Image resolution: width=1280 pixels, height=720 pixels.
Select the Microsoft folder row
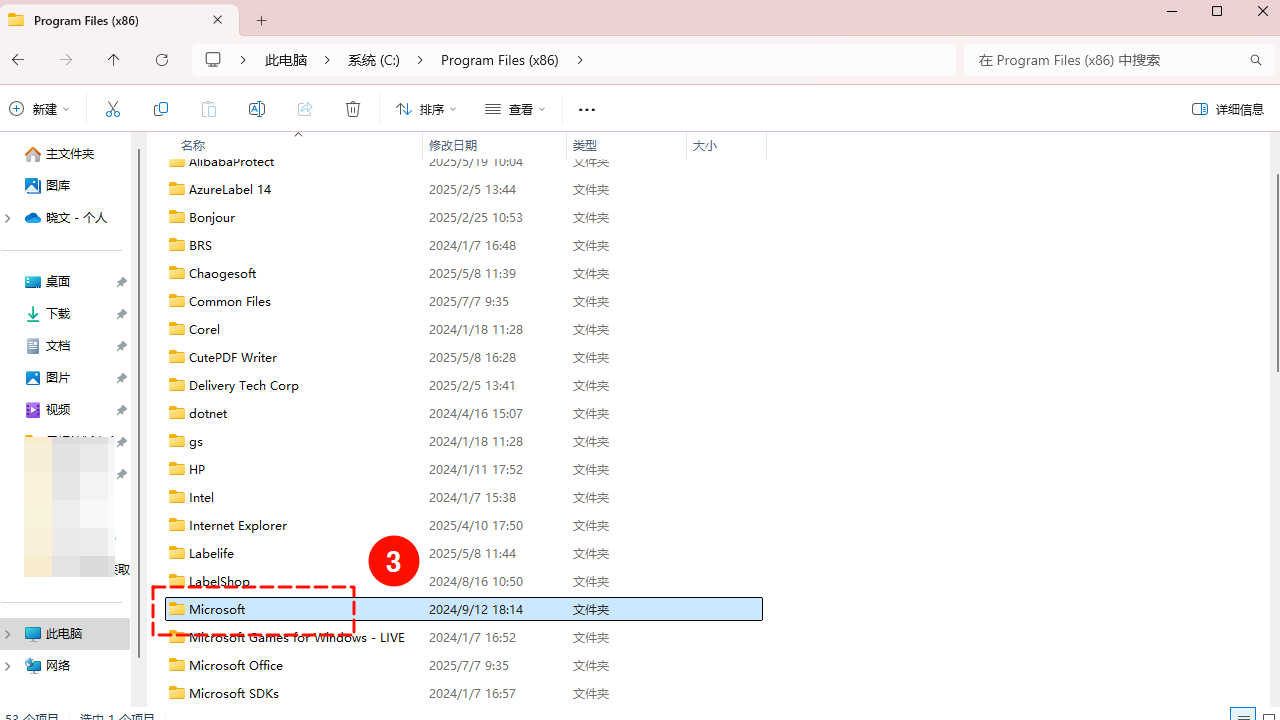pyautogui.click(x=464, y=609)
